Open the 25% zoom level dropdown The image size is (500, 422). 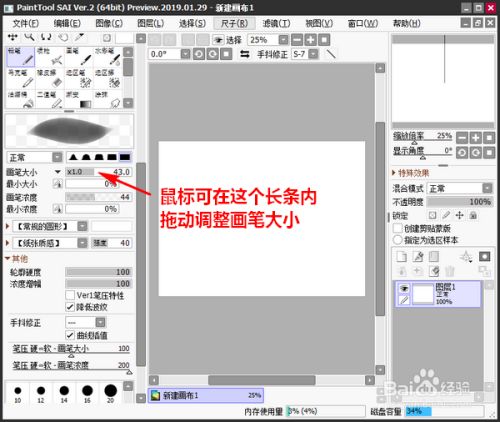point(283,40)
